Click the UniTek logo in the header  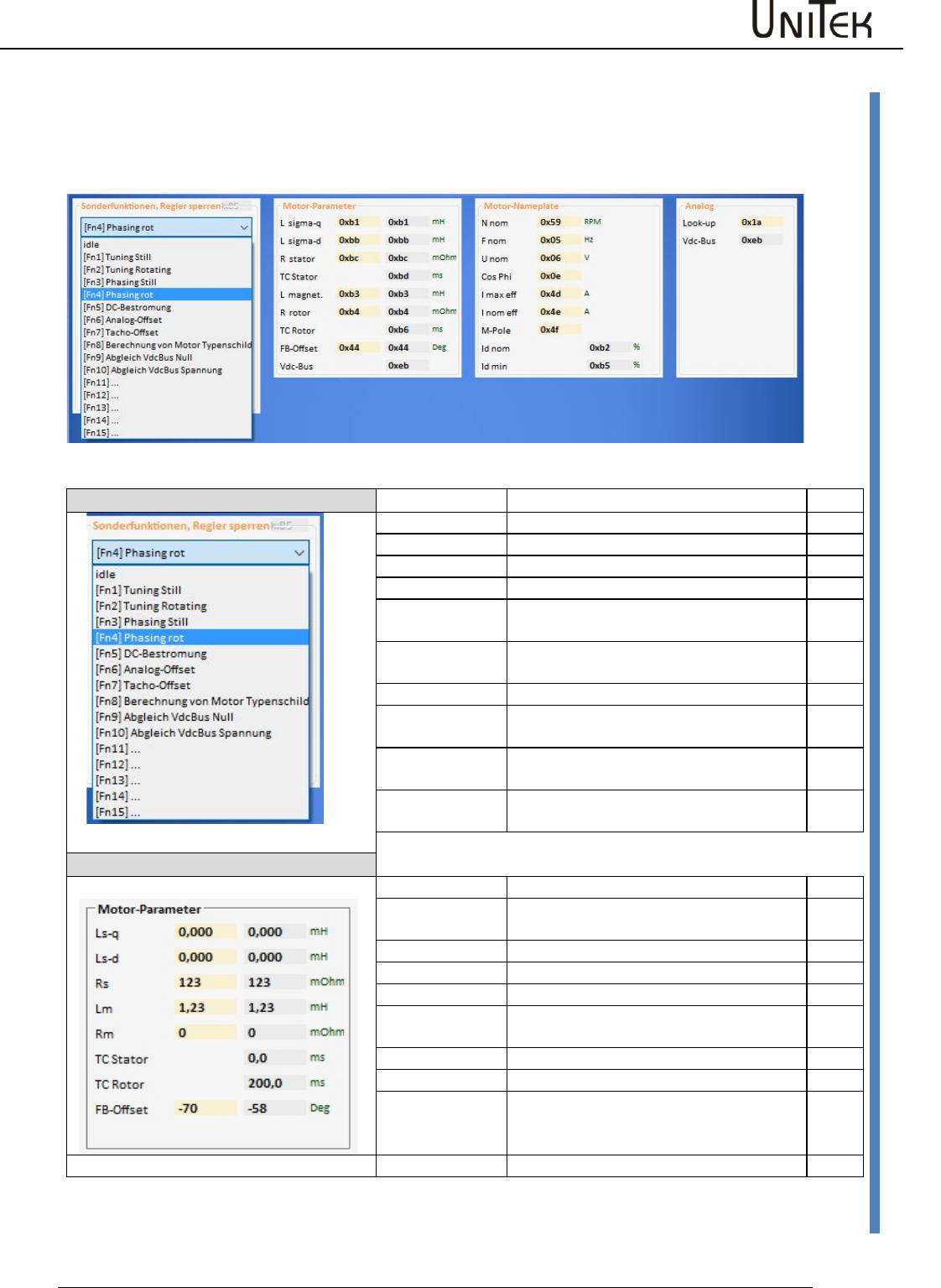[811, 20]
